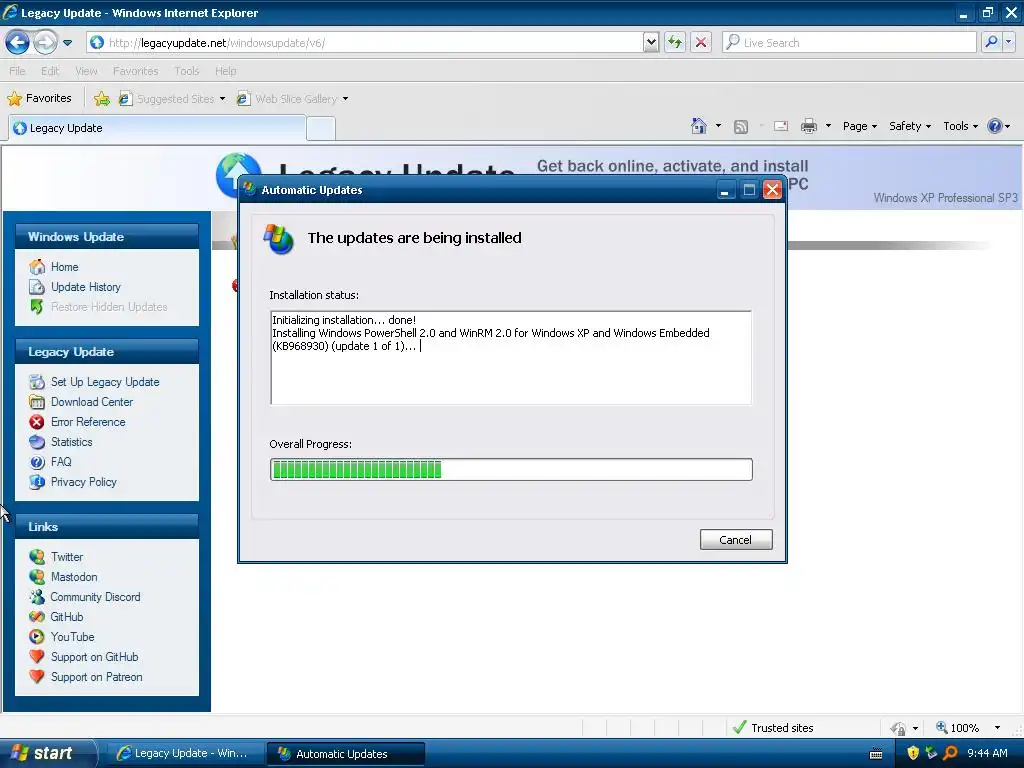This screenshot has height=768, width=1024.
Task: Click Trusted sites security zone status
Action: pos(773,728)
